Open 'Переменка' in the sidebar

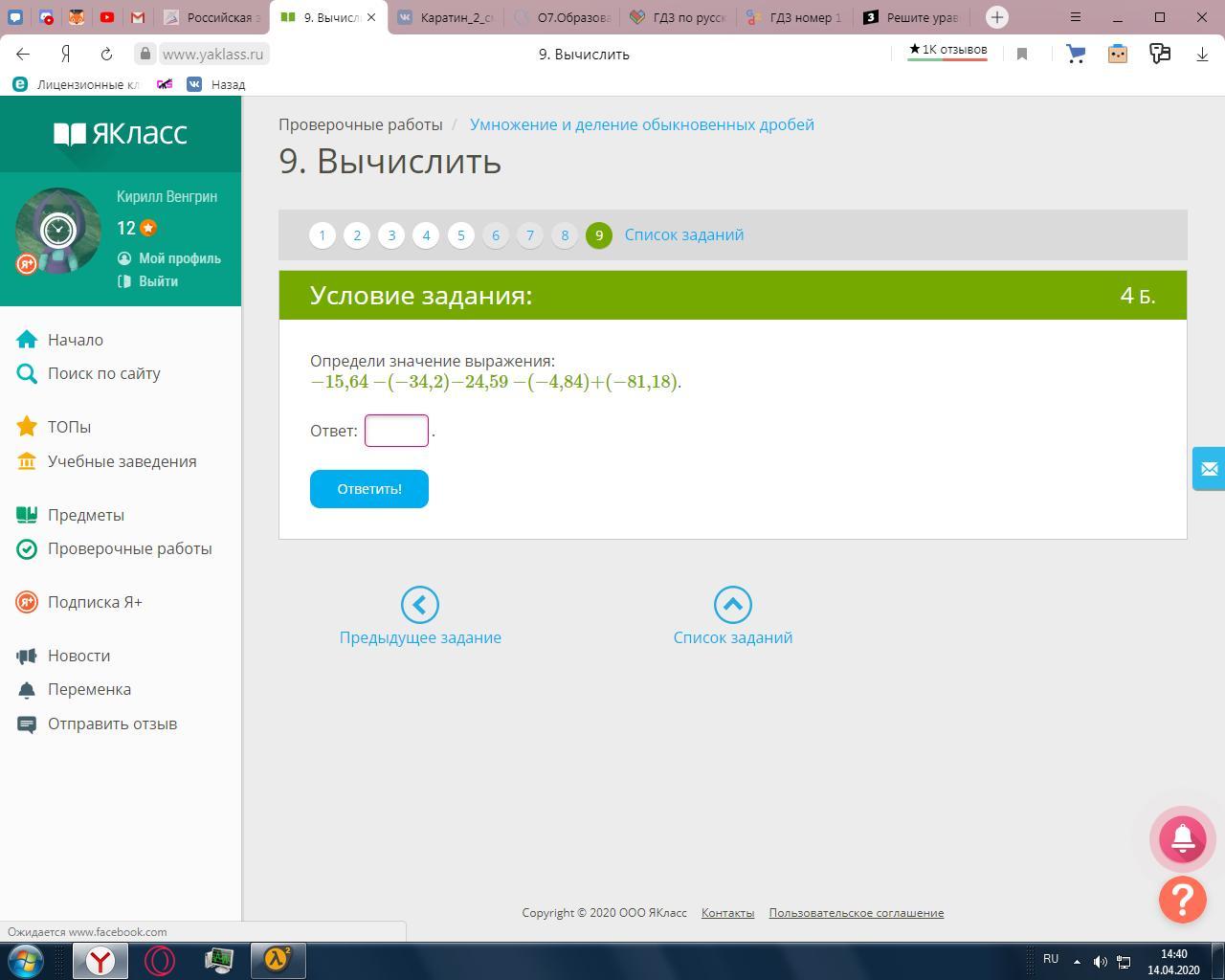[x=74, y=689]
